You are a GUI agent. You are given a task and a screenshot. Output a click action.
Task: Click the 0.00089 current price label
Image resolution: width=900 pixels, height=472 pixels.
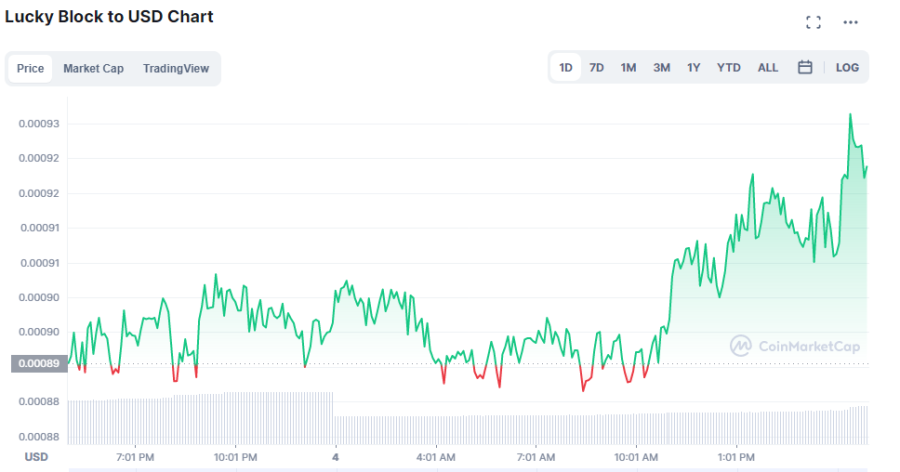[39, 363]
